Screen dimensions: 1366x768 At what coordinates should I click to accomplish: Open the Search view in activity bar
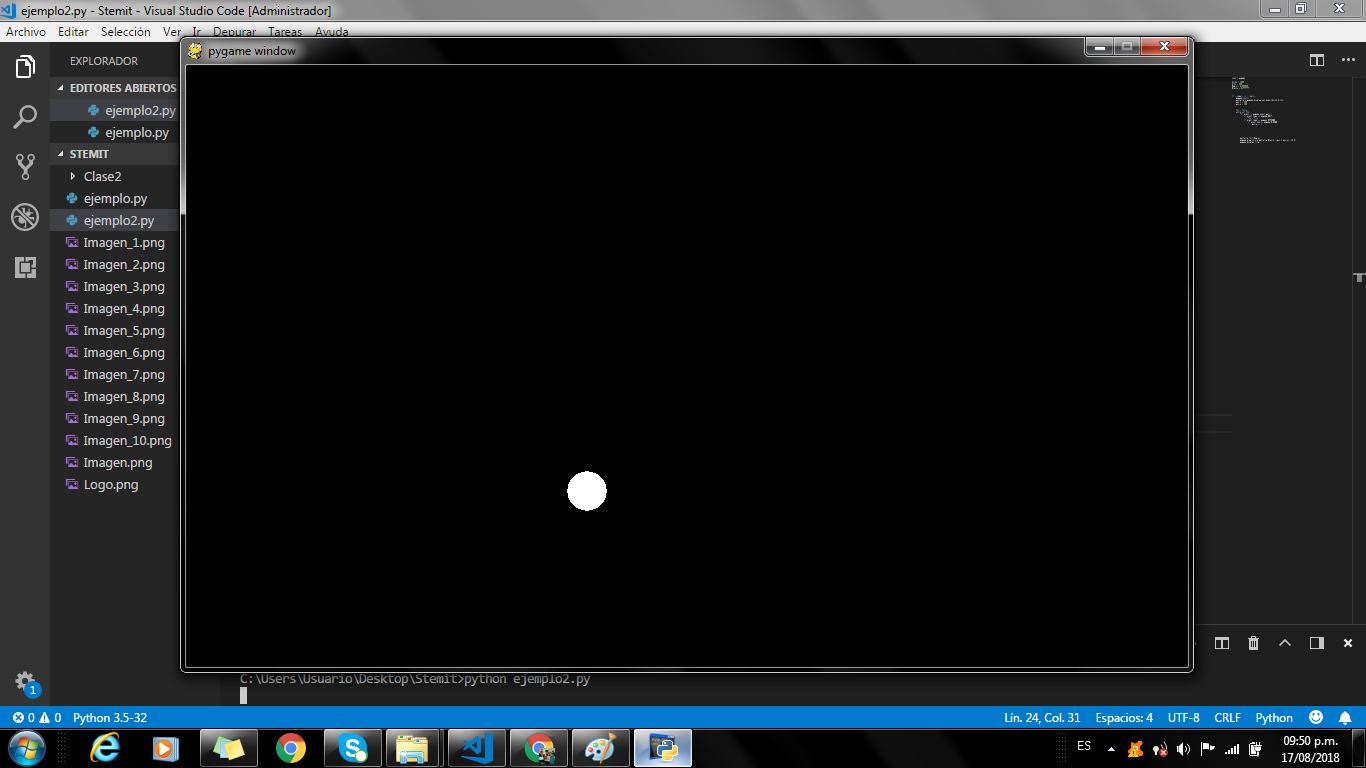(25, 117)
